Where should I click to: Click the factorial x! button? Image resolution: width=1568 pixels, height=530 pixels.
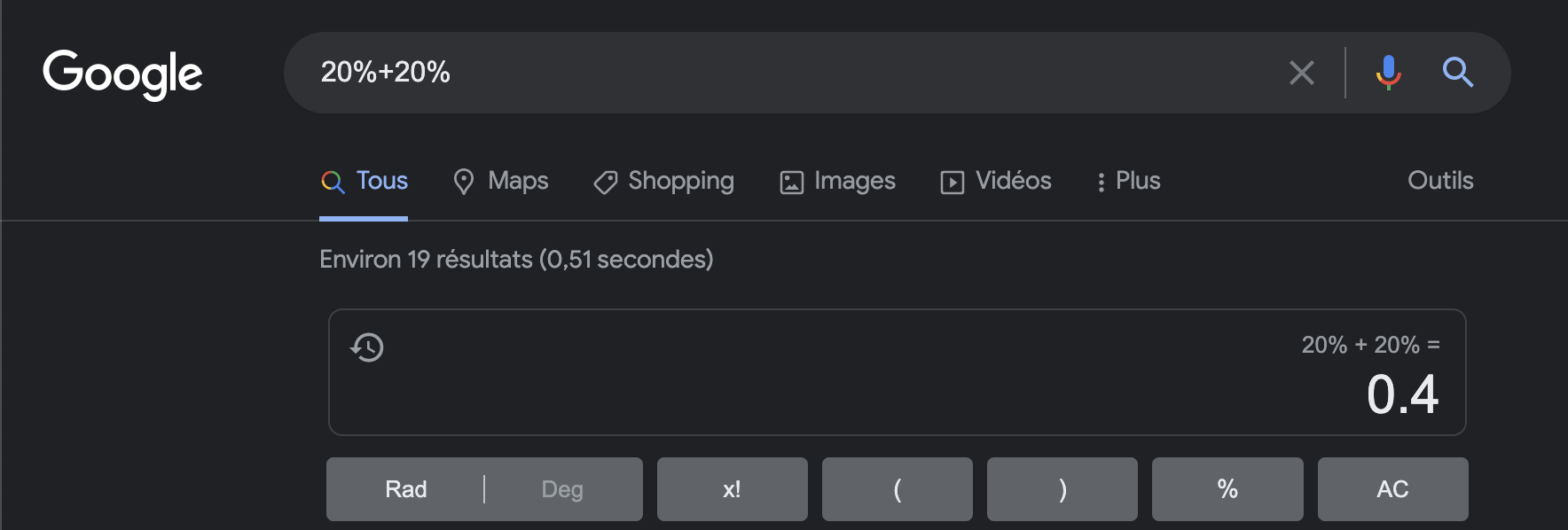tap(732, 489)
